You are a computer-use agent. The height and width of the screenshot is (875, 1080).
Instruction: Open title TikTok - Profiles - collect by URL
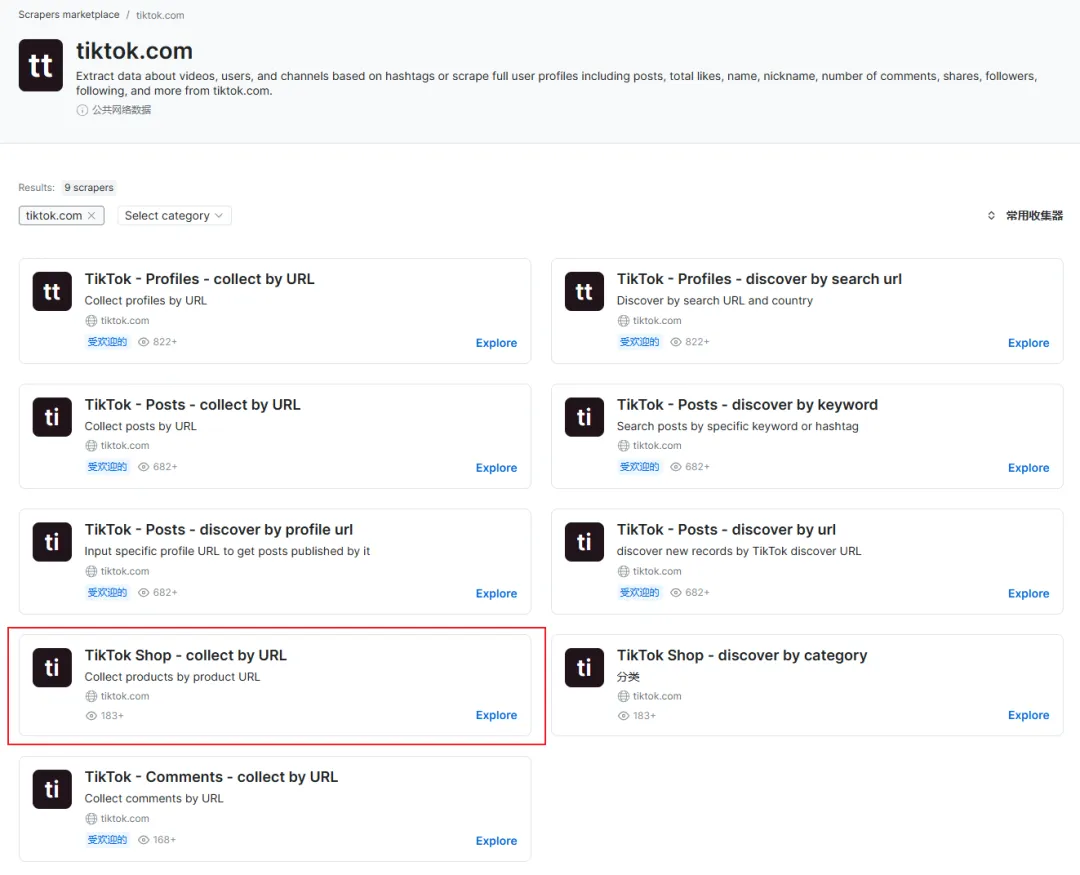[x=199, y=279]
